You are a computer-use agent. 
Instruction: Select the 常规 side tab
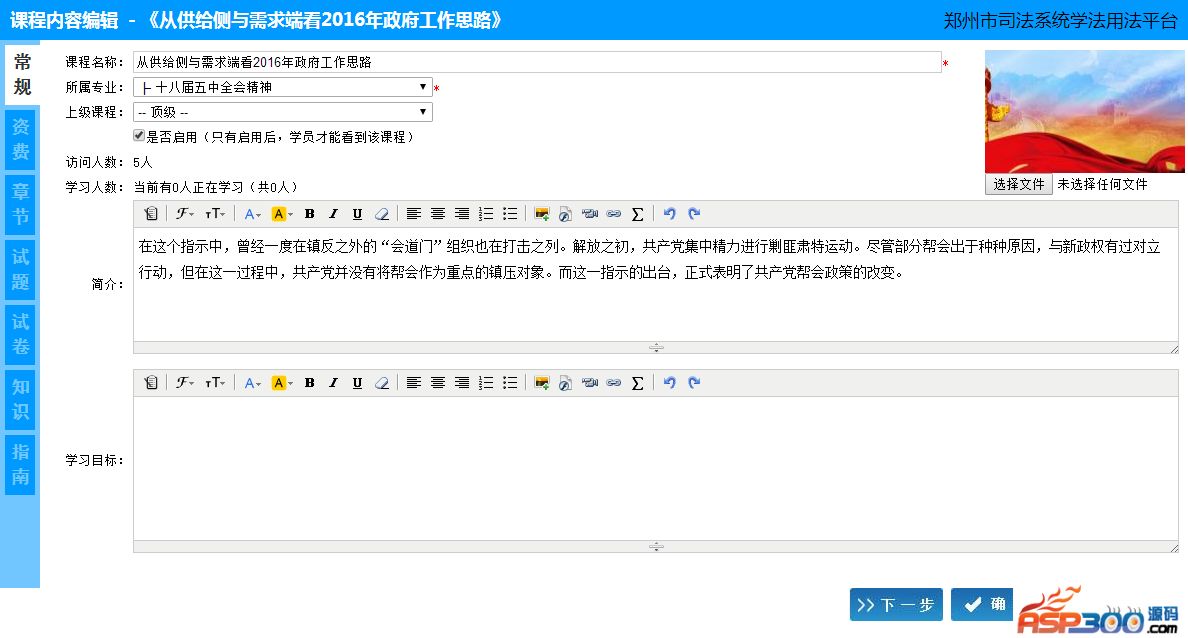point(22,74)
